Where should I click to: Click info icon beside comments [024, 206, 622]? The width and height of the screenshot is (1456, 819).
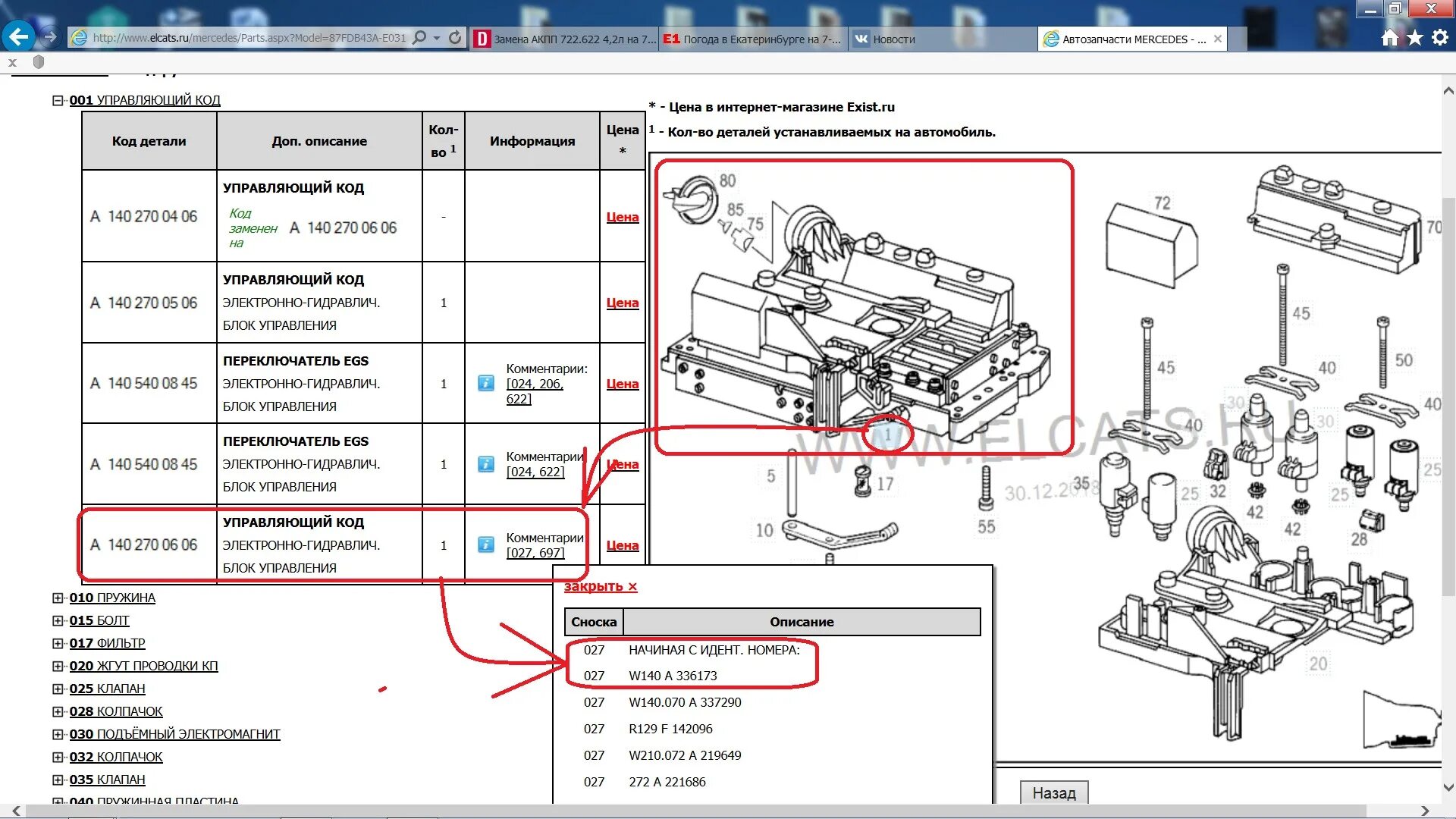[486, 383]
